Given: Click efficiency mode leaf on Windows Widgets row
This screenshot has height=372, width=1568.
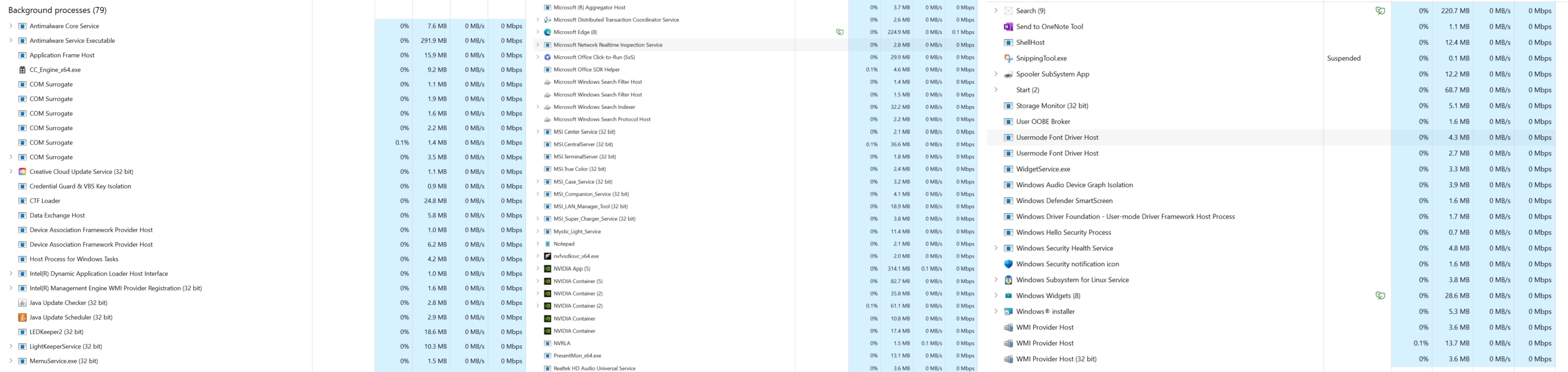Looking at the screenshot, I should point(1380,295).
